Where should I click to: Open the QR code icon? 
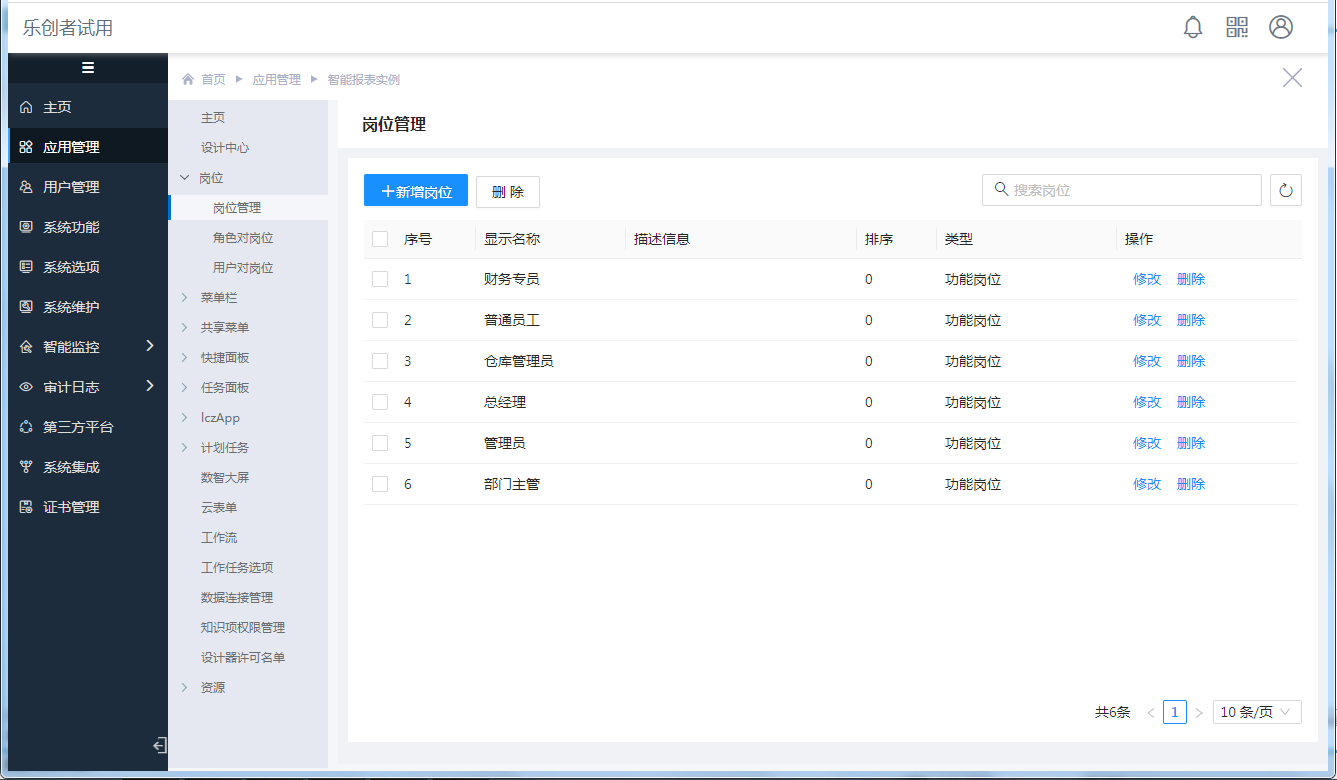[x=1237, y=28]
